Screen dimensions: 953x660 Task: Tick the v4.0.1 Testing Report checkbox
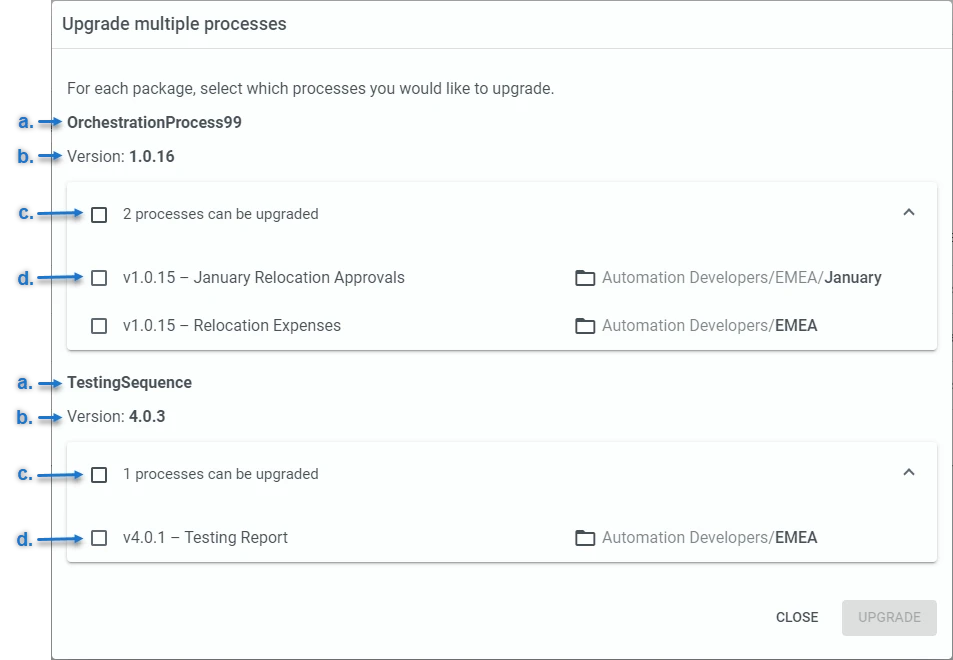pos(99,538)
